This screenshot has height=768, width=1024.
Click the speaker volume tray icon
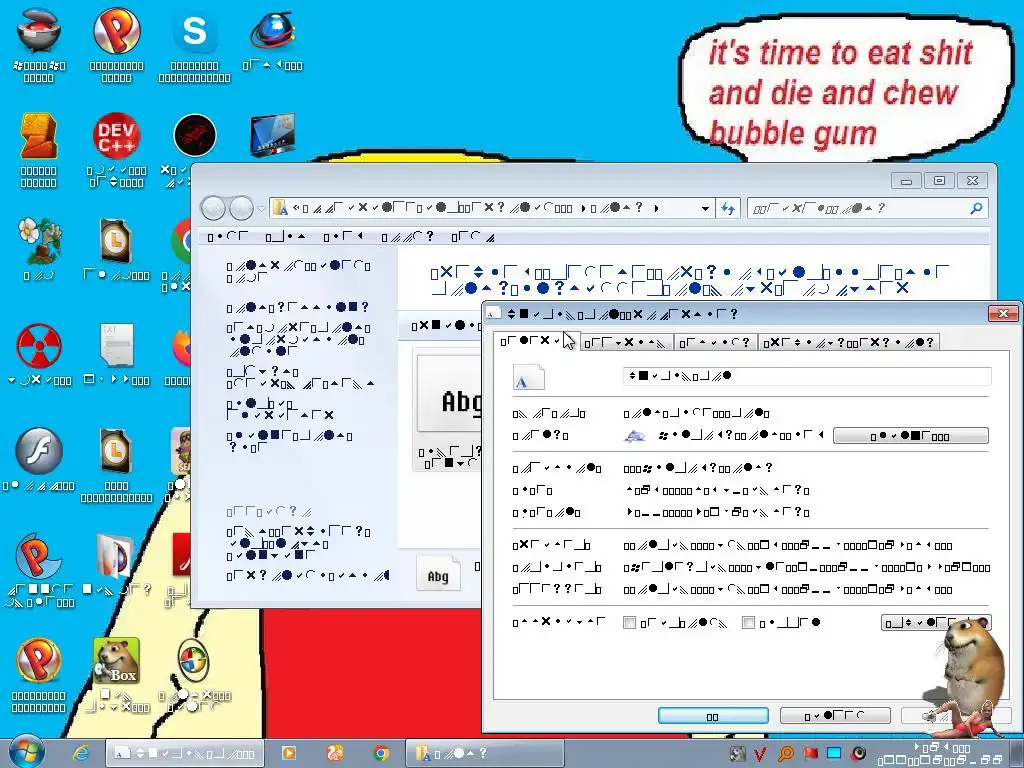pos(859,754)
